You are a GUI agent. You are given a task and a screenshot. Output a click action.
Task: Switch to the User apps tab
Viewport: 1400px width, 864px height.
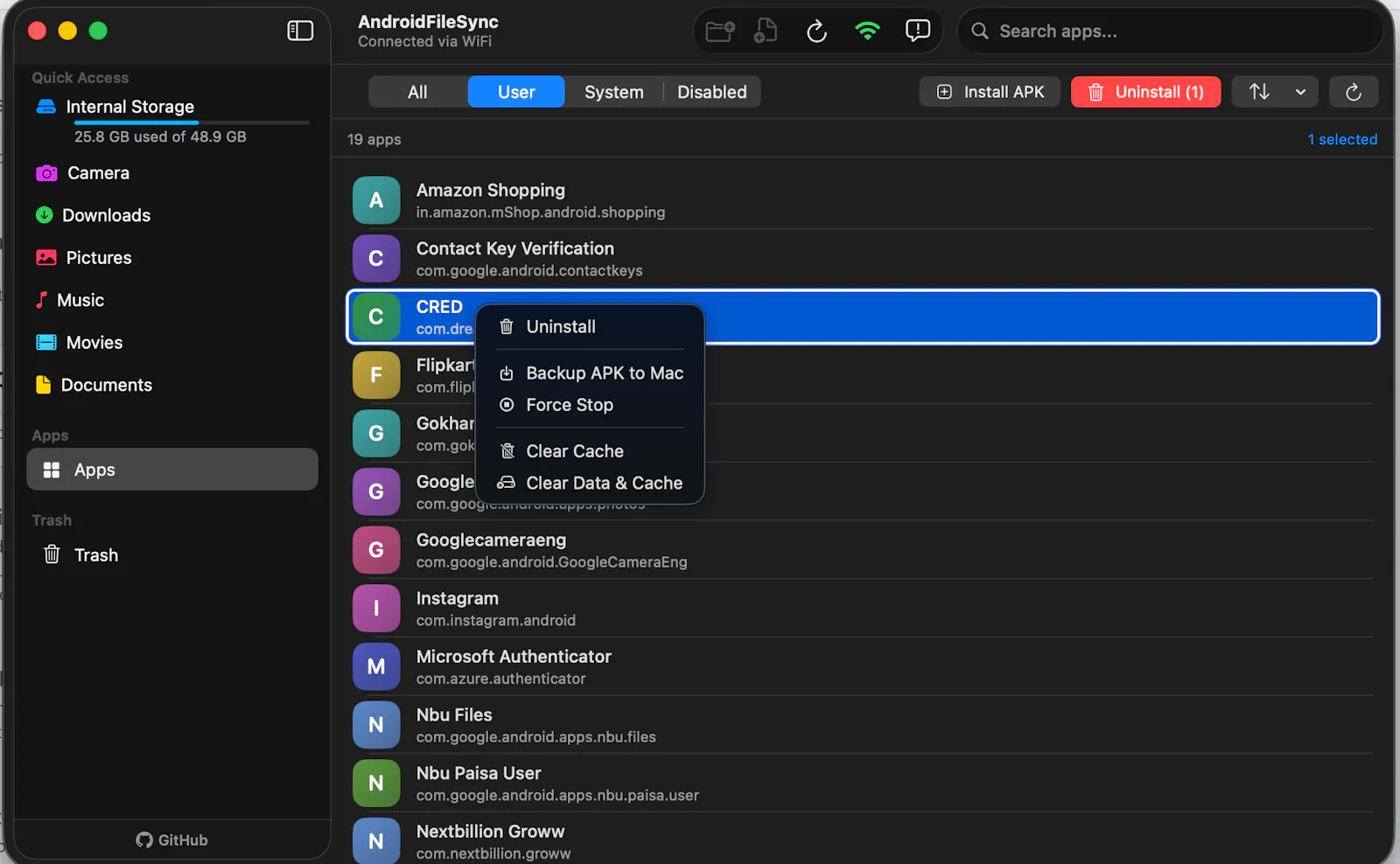coord(516,92)
